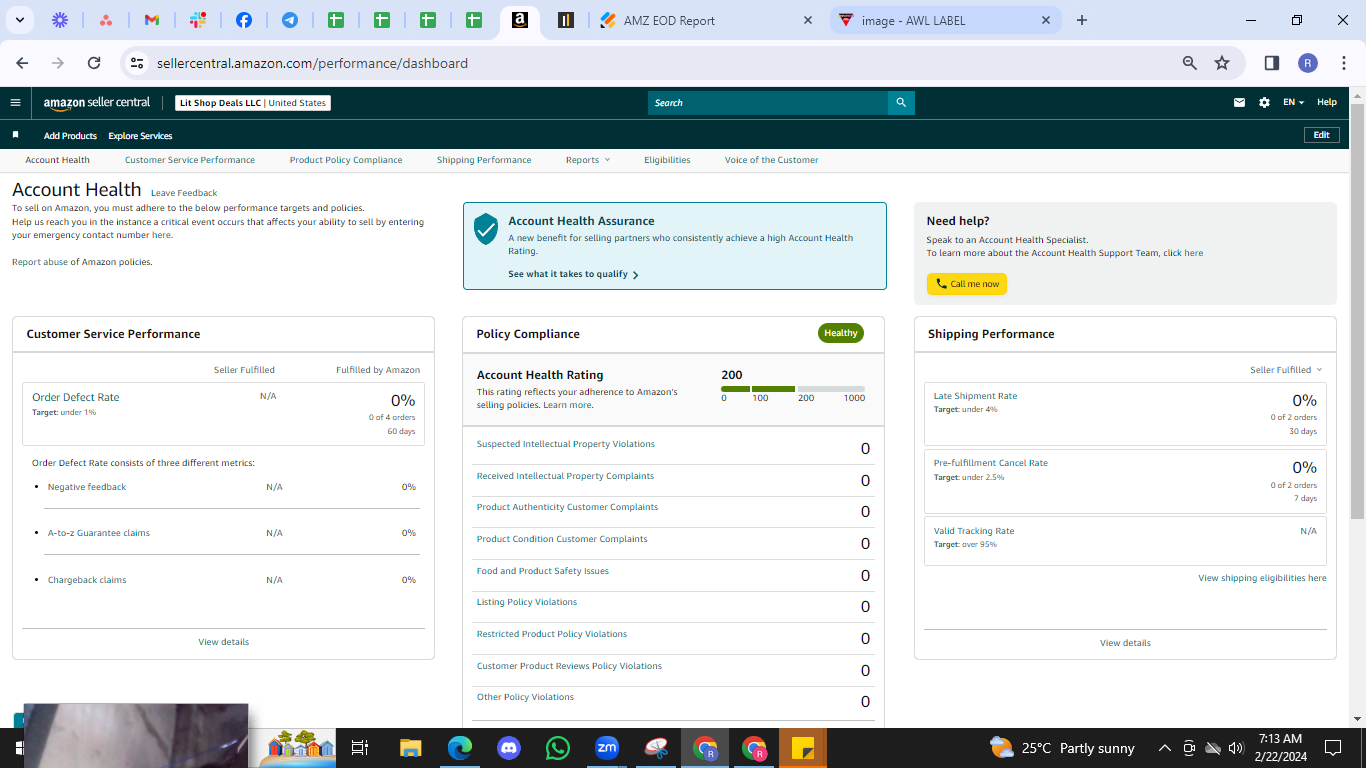Expand See what it takes to qualify
This screenshot has height=768, width=1366.
coord(573,274)
